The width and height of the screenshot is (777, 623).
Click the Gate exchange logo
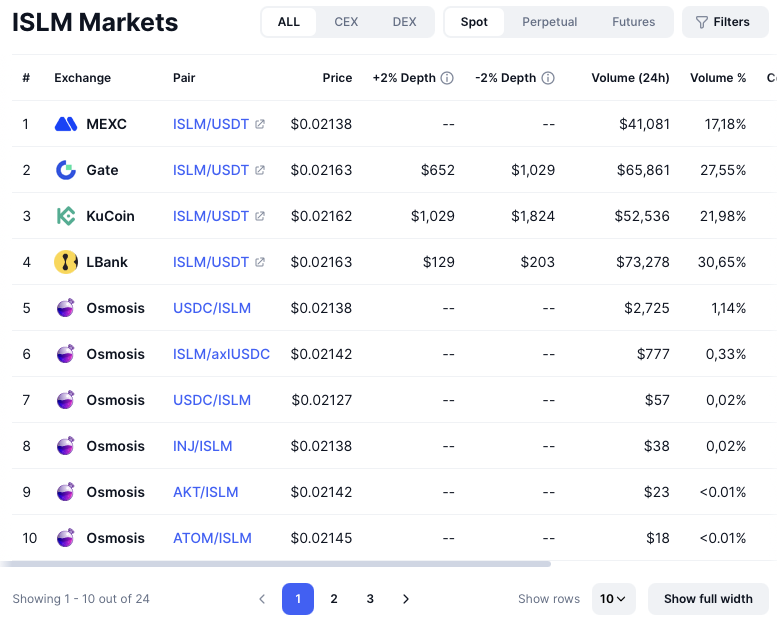point(65,170)
